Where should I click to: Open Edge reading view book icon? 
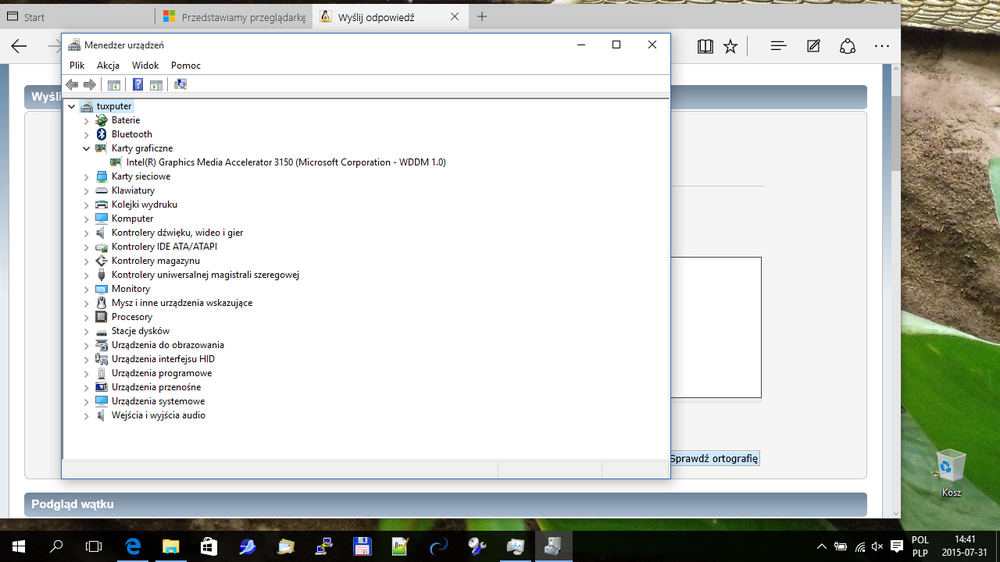(x=705, y=46)
